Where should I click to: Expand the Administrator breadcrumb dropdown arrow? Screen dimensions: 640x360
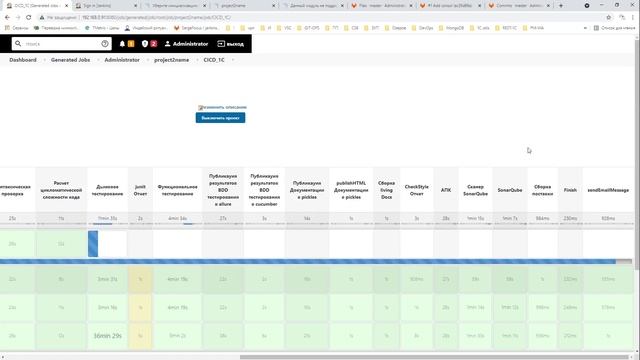148,60
